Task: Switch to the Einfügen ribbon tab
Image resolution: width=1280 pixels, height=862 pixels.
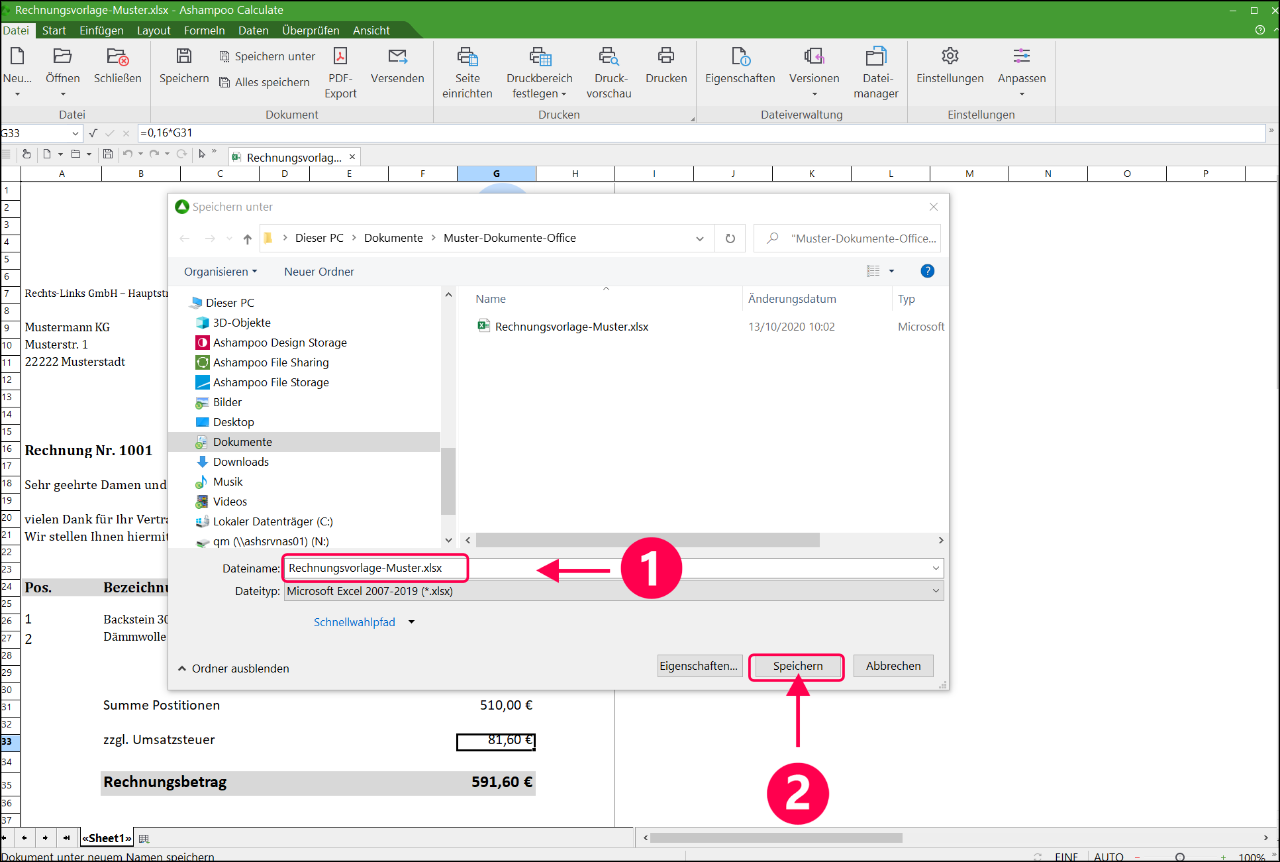Action: coord(101,31)
